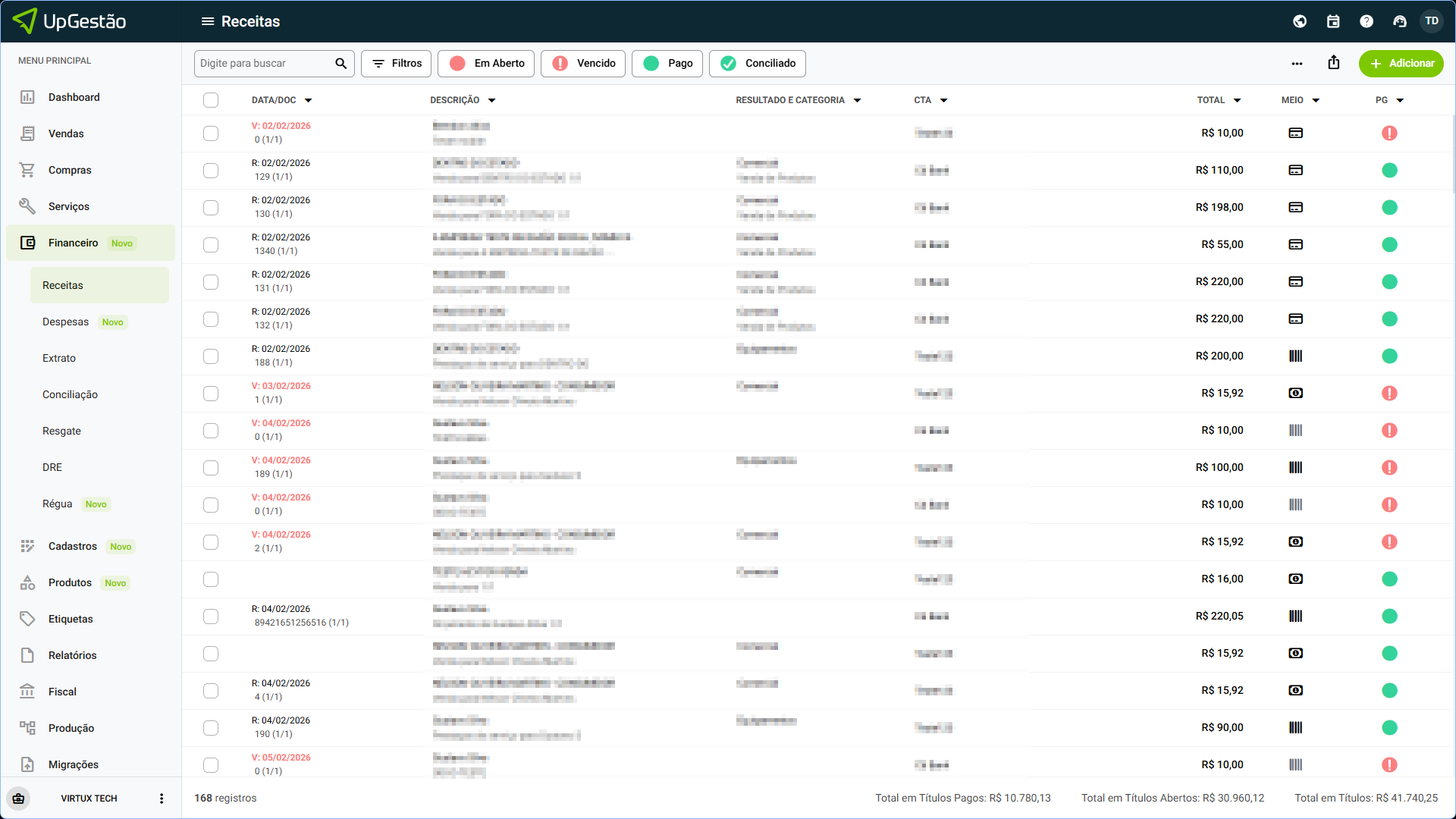Click the green Adicionar button
The height and width of the screenshot is (819, 1456).
point(1401,63)
